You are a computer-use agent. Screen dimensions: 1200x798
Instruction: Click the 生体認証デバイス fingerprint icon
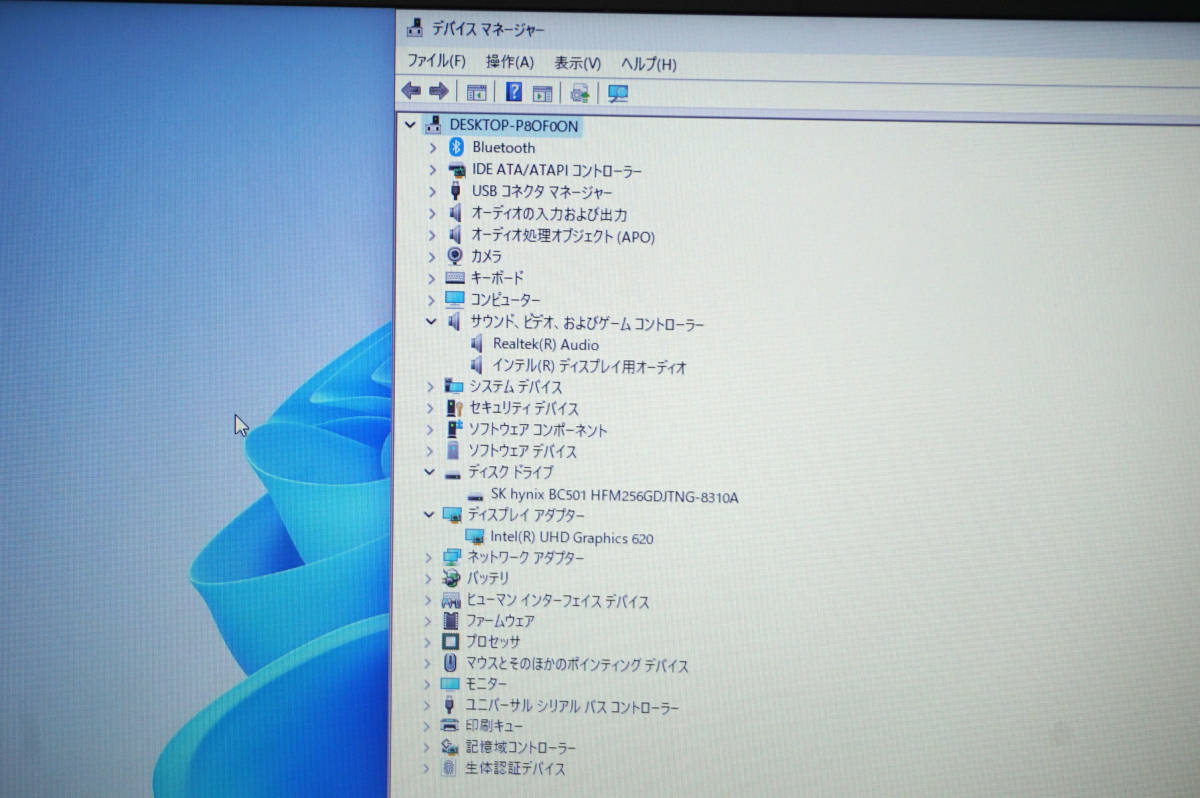(449, 769)
